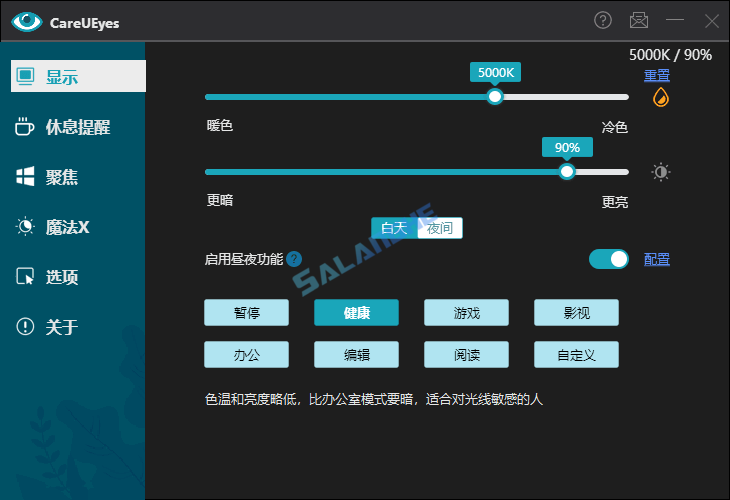Click the Windows logo icon beside 聚焦
730x500 pixels.
(25, 176)
